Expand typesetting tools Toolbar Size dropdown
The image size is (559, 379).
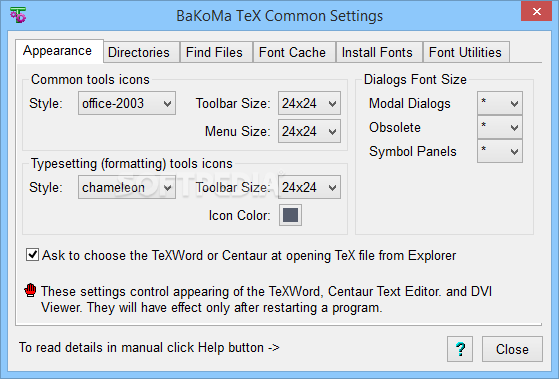pos(309,187)
